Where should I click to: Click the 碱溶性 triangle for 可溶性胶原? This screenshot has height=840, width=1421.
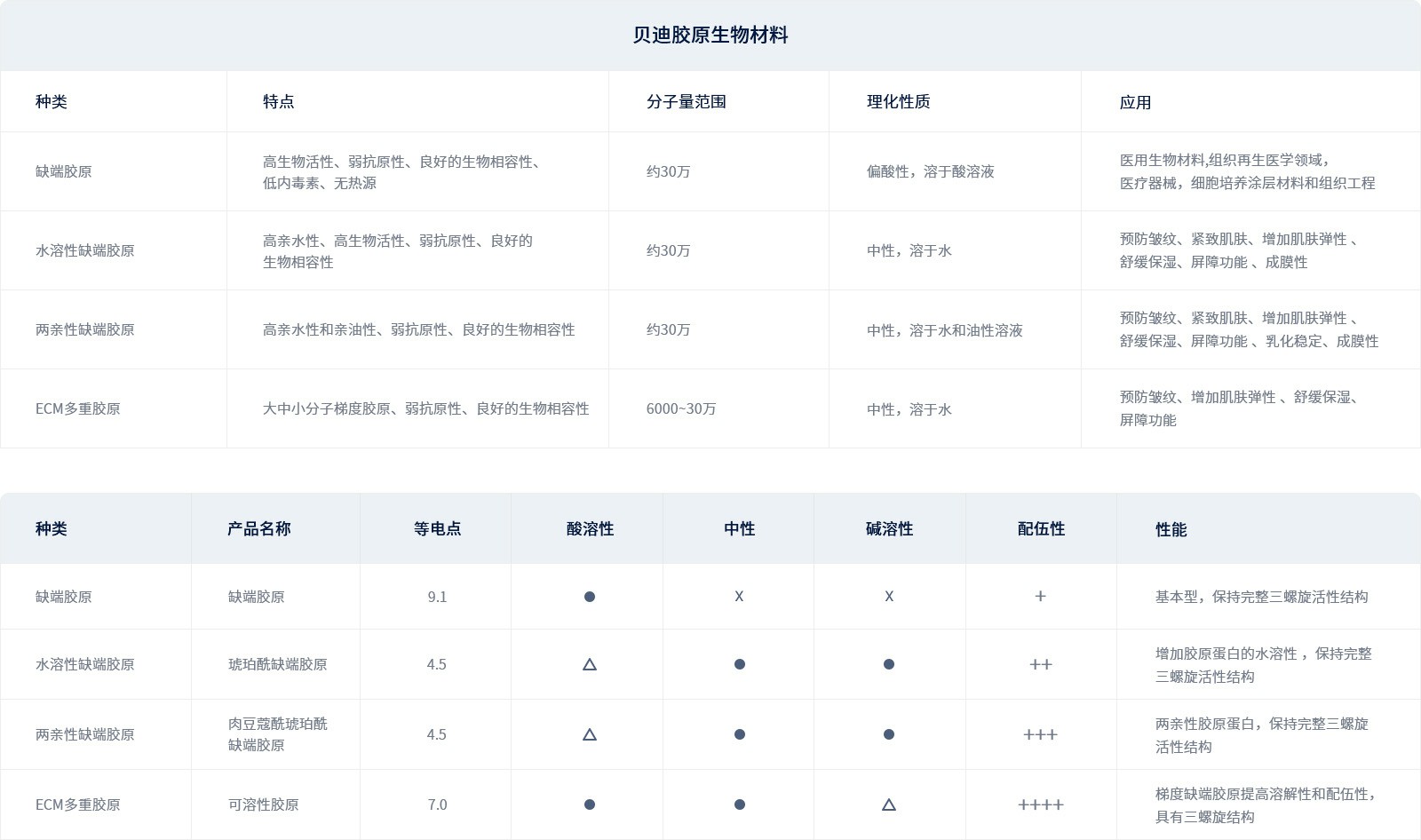(888, 804)
